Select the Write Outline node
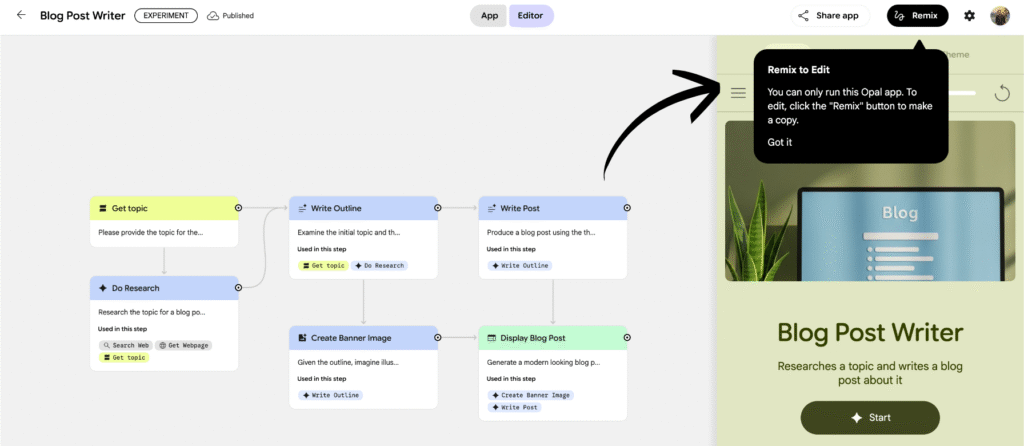The height and width of the screenshot is (446, 1024). tap(363, 208)
